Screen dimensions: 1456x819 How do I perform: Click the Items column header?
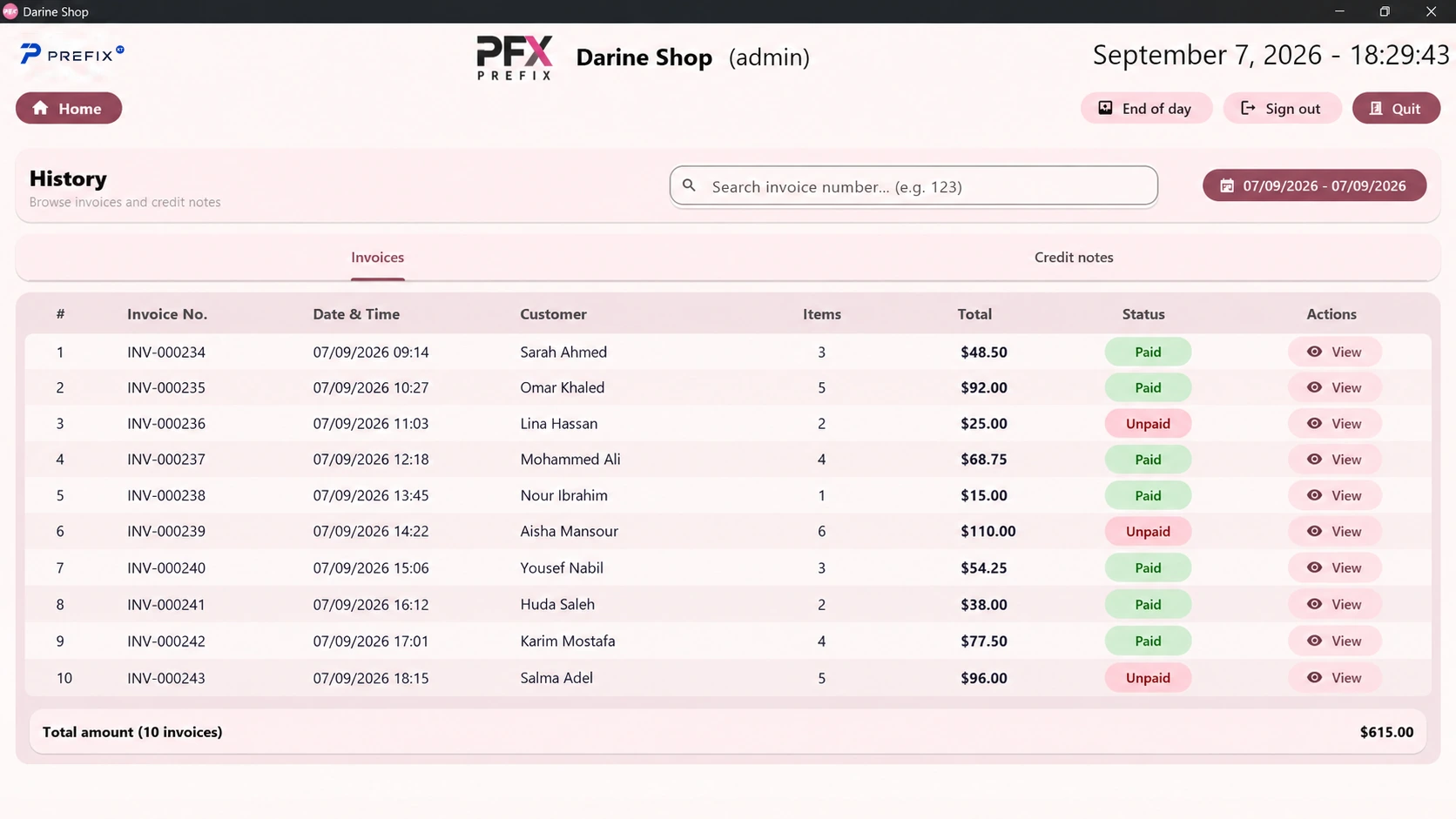pos(822,314)
